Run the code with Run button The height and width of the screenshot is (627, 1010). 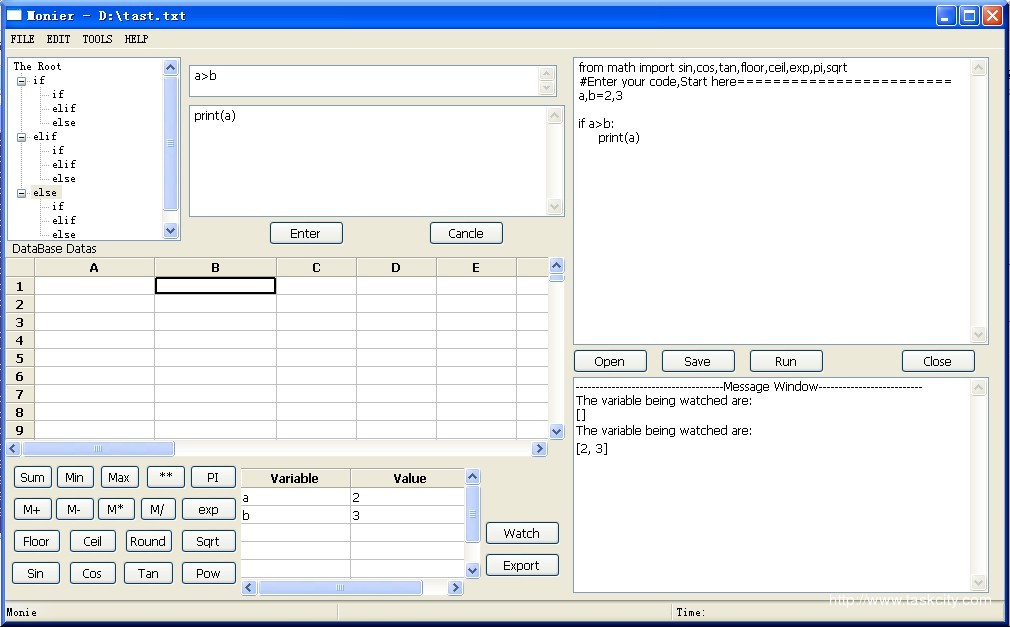tap(785, 361)
